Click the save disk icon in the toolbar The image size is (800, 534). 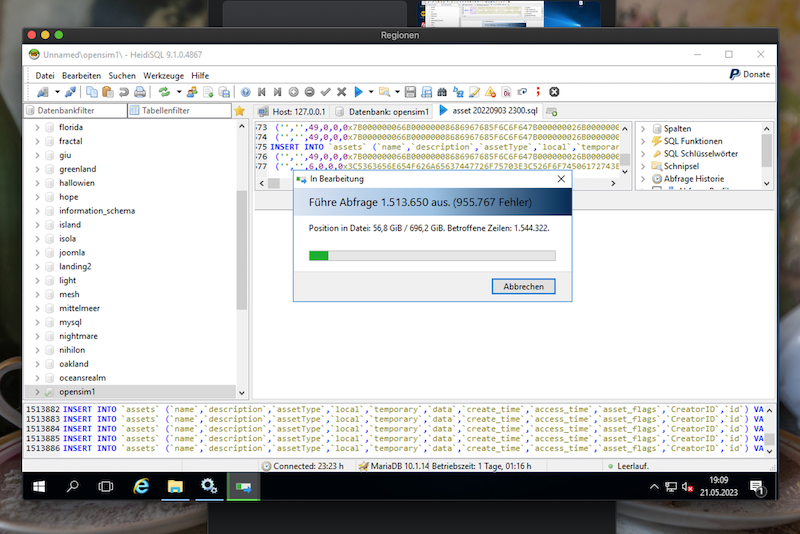point(410,92)
